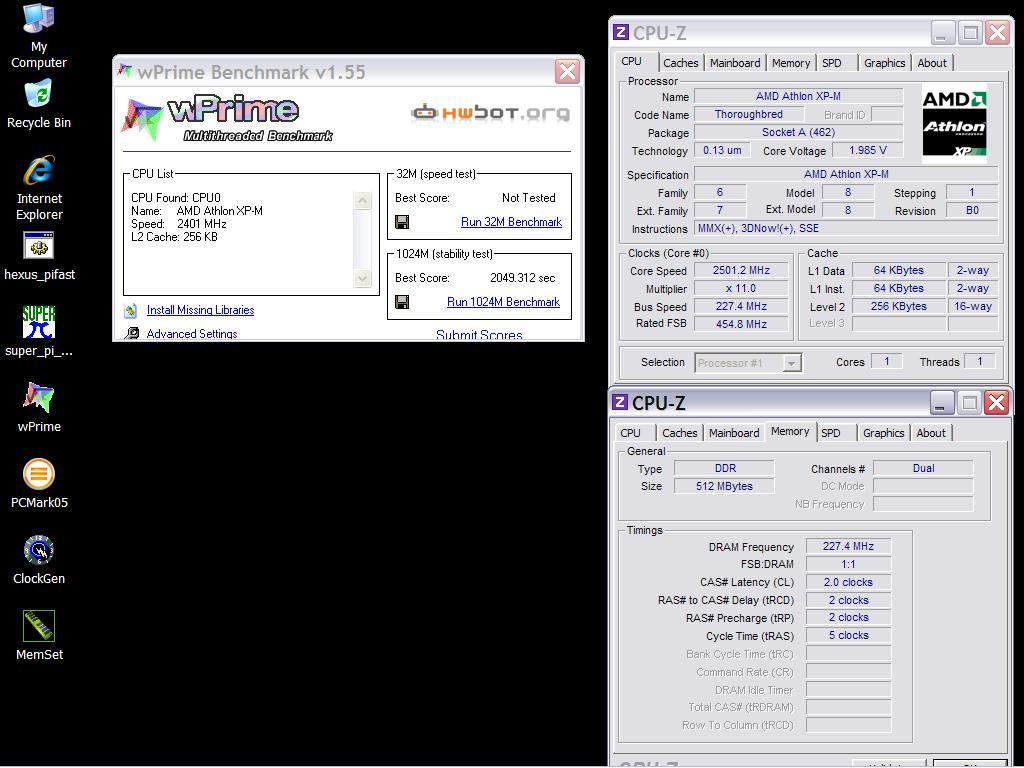Open Memory tab in upper CPU-Z

click(791, 63)
